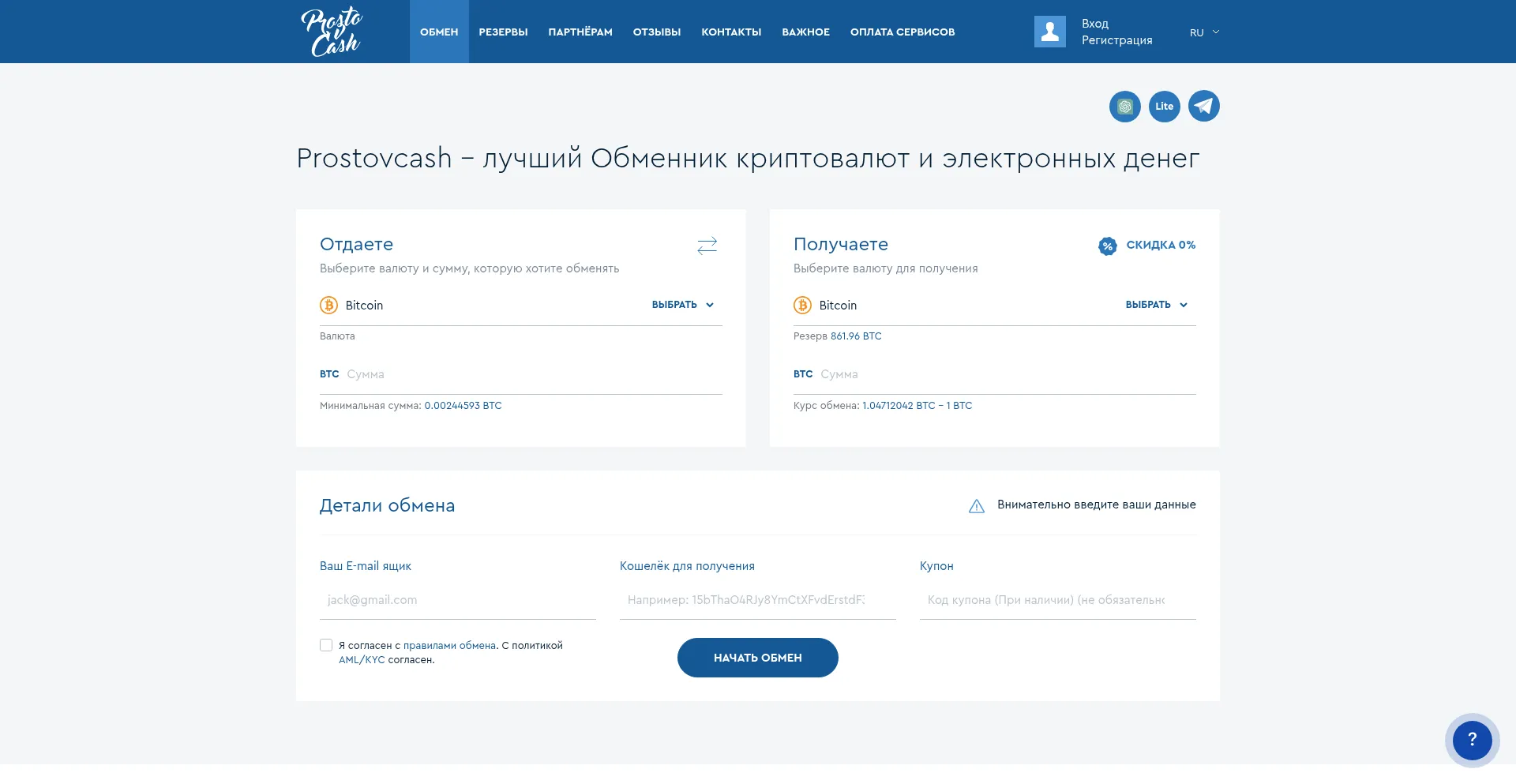The width and height of the screenshot is (1516, 784).
Task: Click the warning triangle icon
Action: (x=977, y=506)
